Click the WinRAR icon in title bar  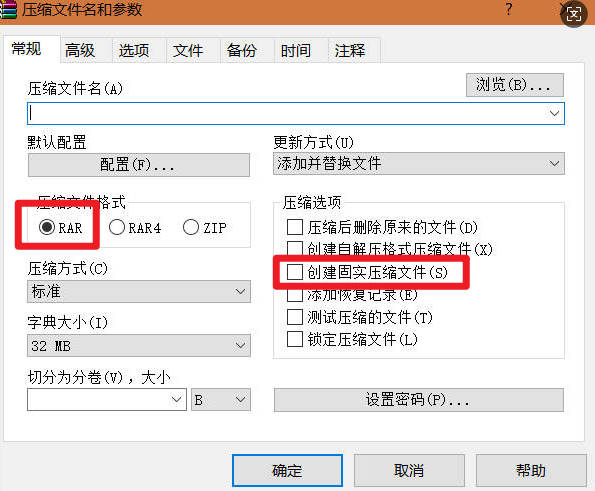pos(8,9)
